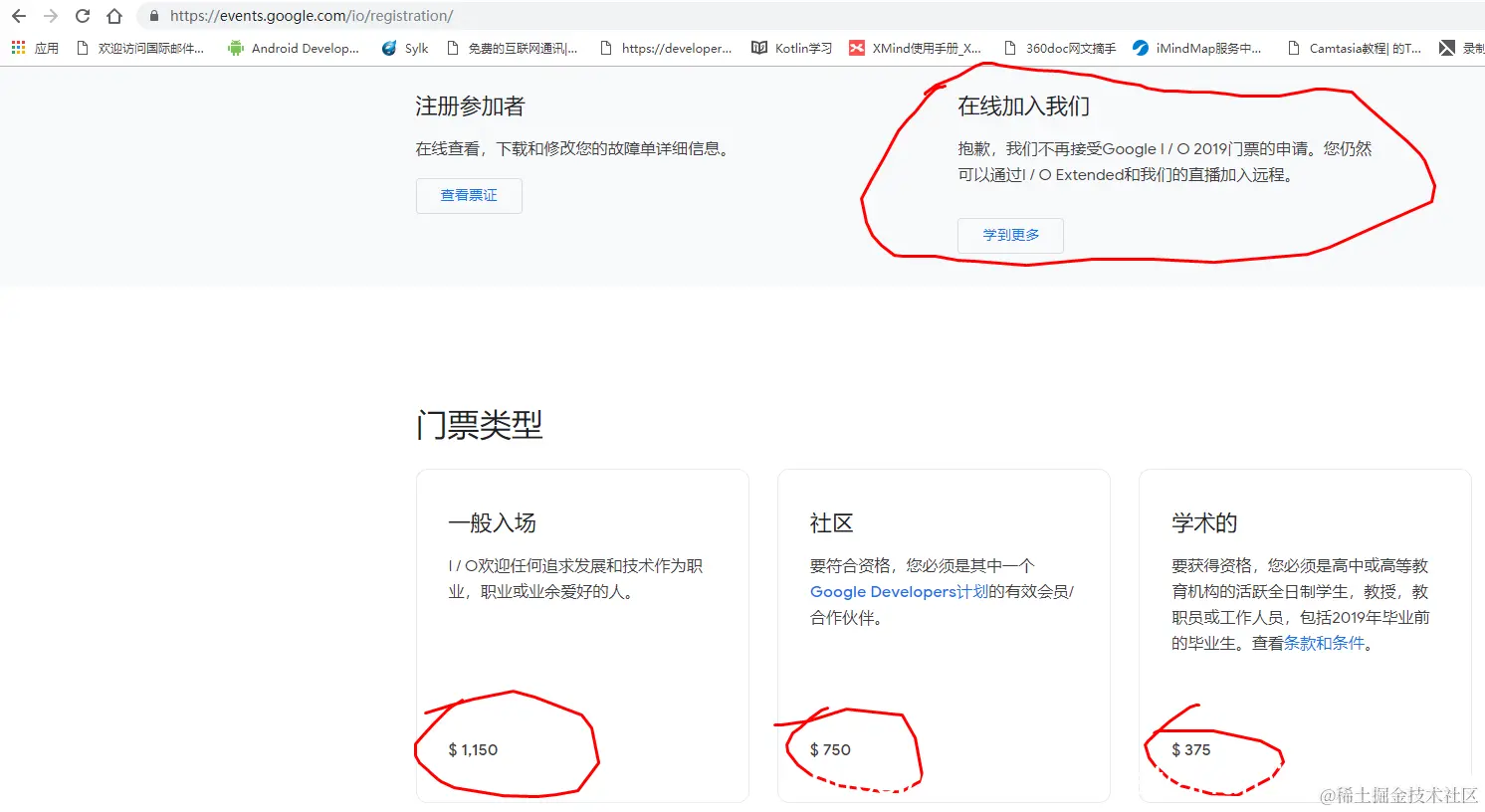The image size is (1485, 812).
Task: Reload the page with refresh icon
Action: click(84, 16)
